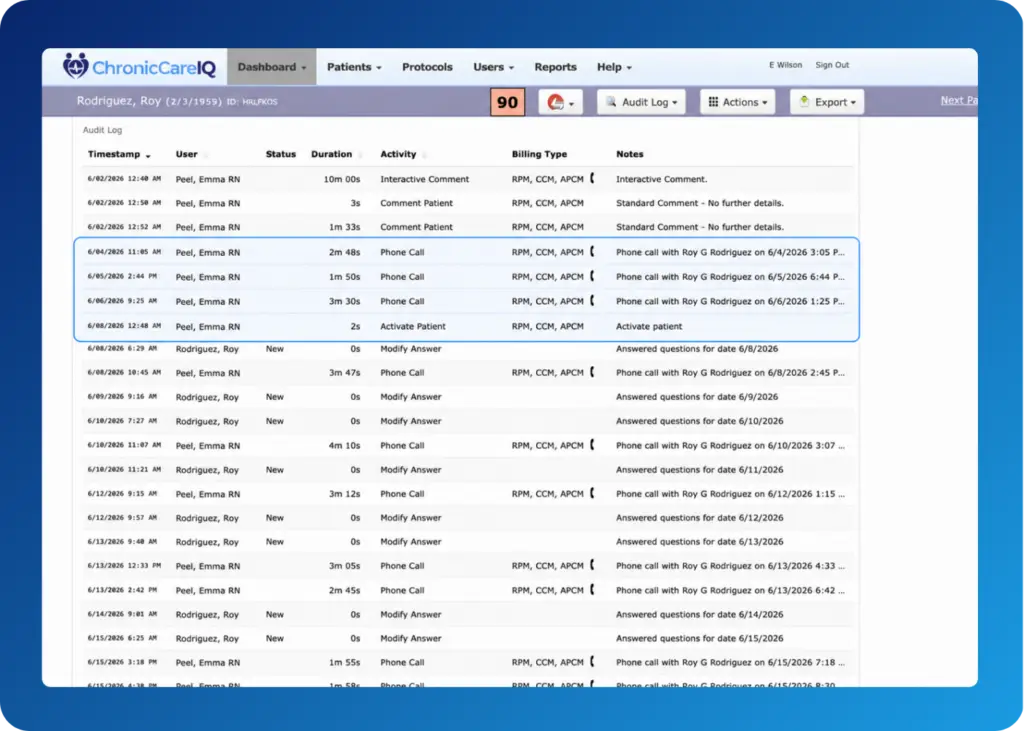Open the Audit Log dropdown button
The image size is (1024, 731).
click(x=641, y=102)
